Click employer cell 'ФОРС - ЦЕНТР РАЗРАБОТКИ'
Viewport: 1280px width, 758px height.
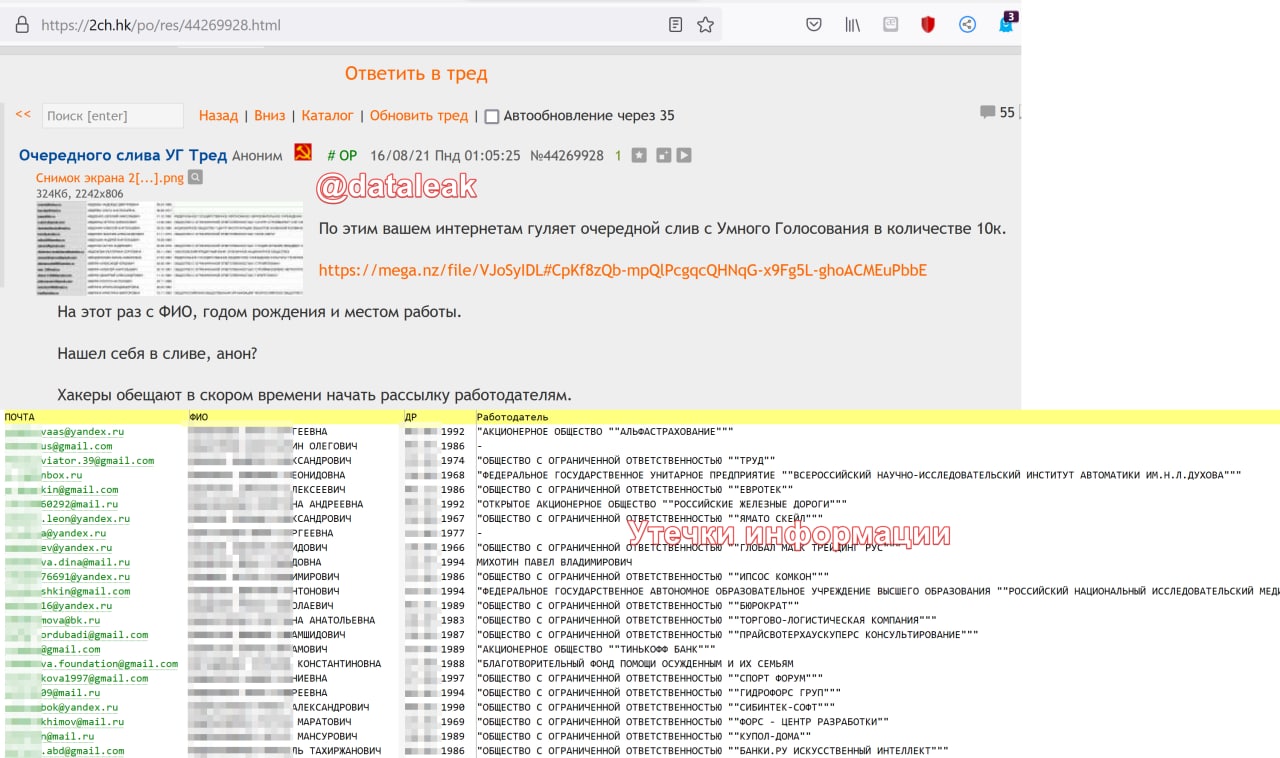click(x=683, y=721)
